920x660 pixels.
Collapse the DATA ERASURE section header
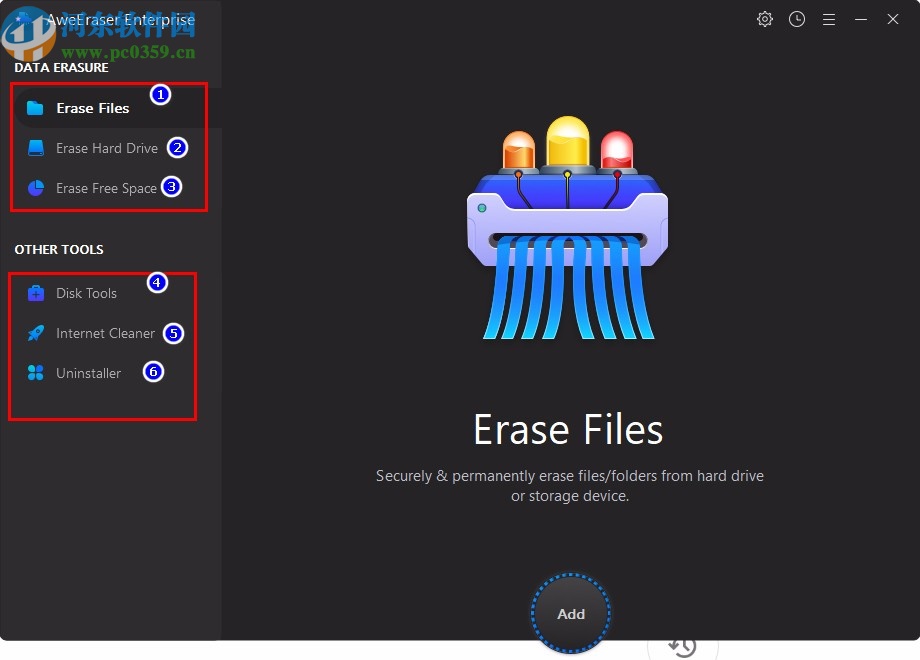coord(60,67)
